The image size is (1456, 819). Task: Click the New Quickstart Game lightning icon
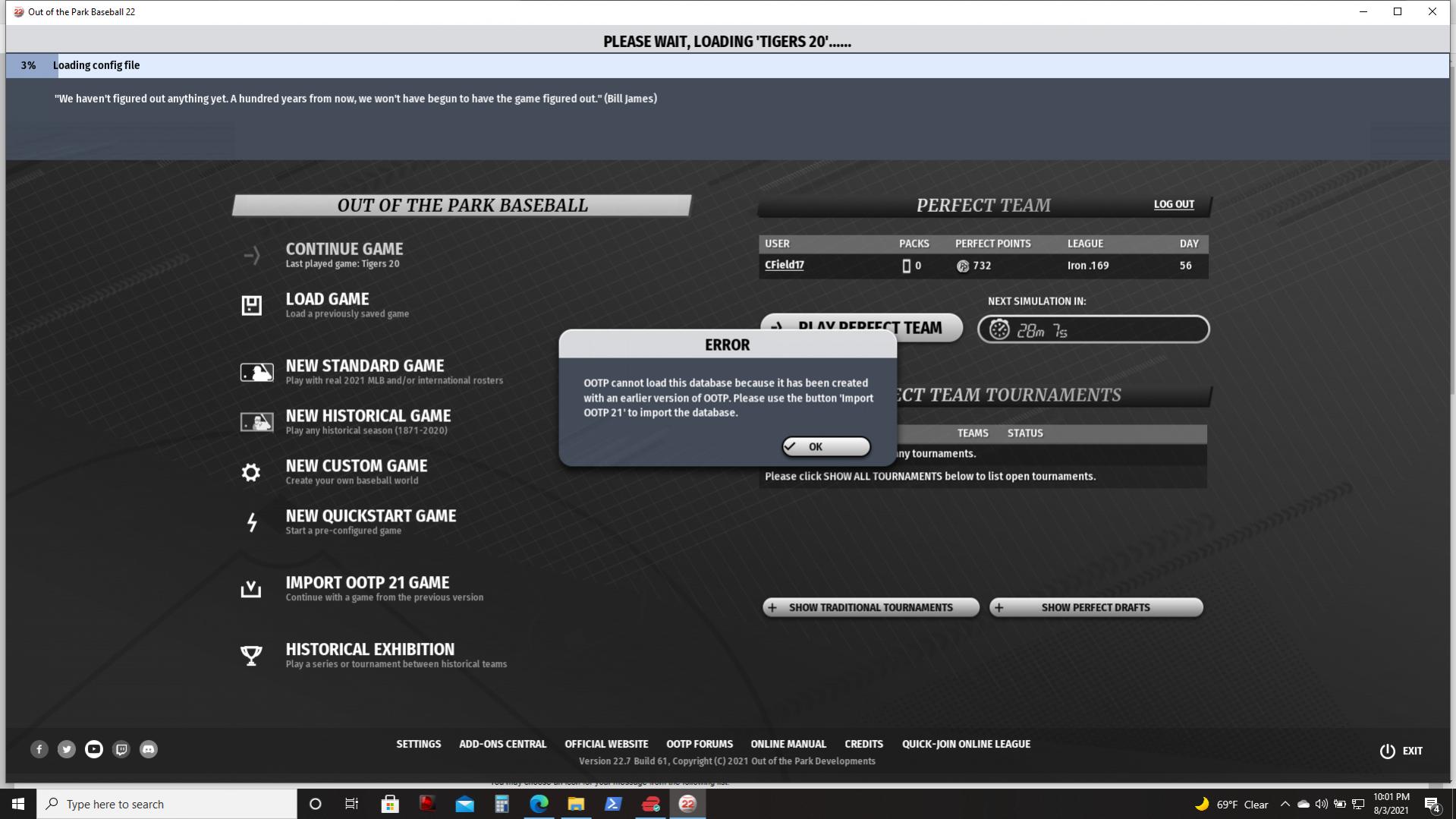(251, 522)
